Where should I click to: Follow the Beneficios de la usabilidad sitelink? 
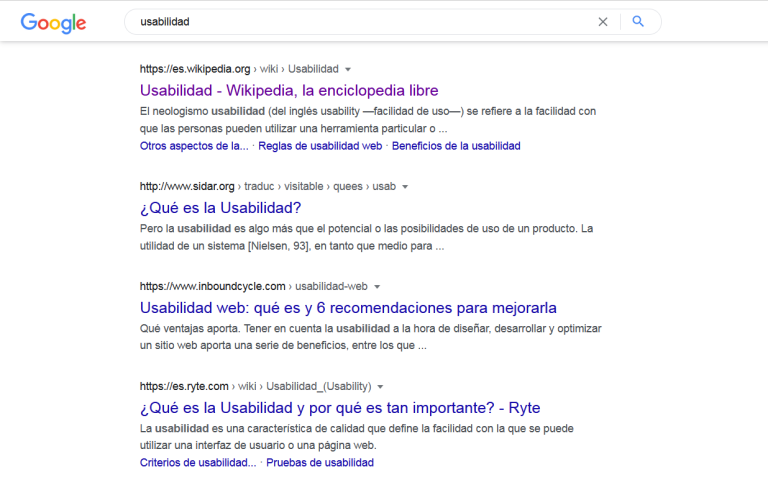[x=456, y=146]
